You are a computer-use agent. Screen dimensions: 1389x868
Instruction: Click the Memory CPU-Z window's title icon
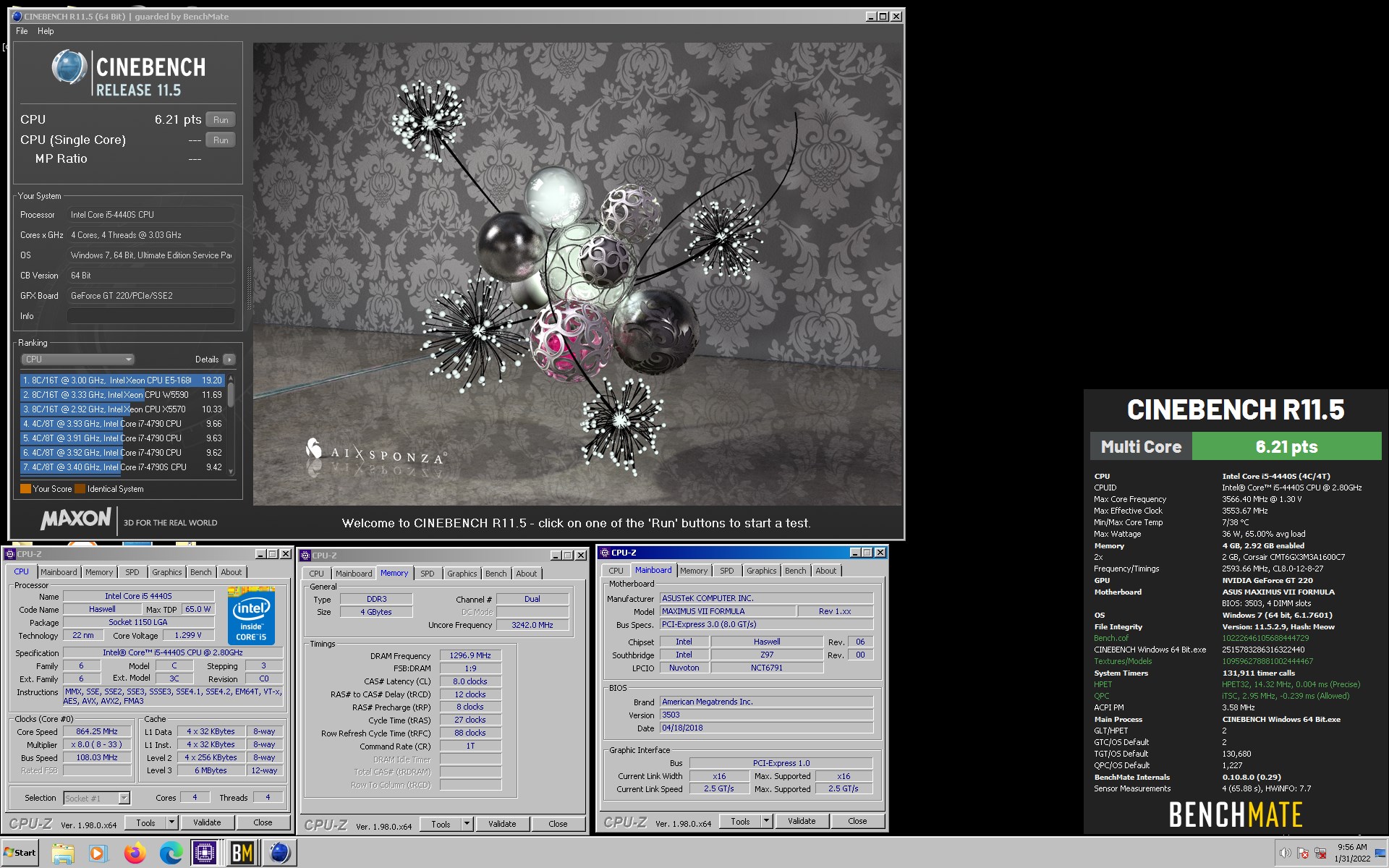(x=305, y=556)
